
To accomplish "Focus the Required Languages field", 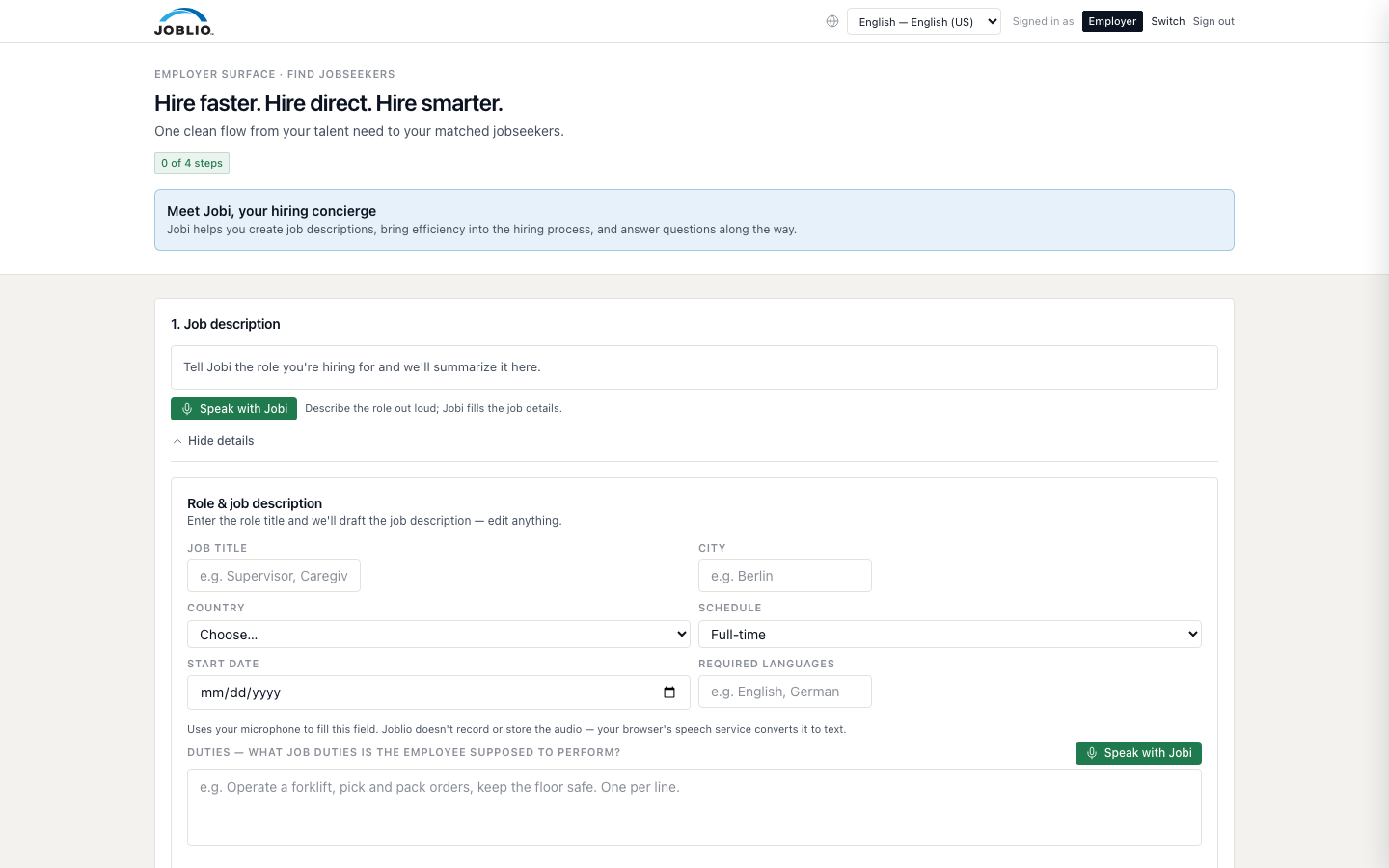I will pyautogui.click(x=785, y=692).
